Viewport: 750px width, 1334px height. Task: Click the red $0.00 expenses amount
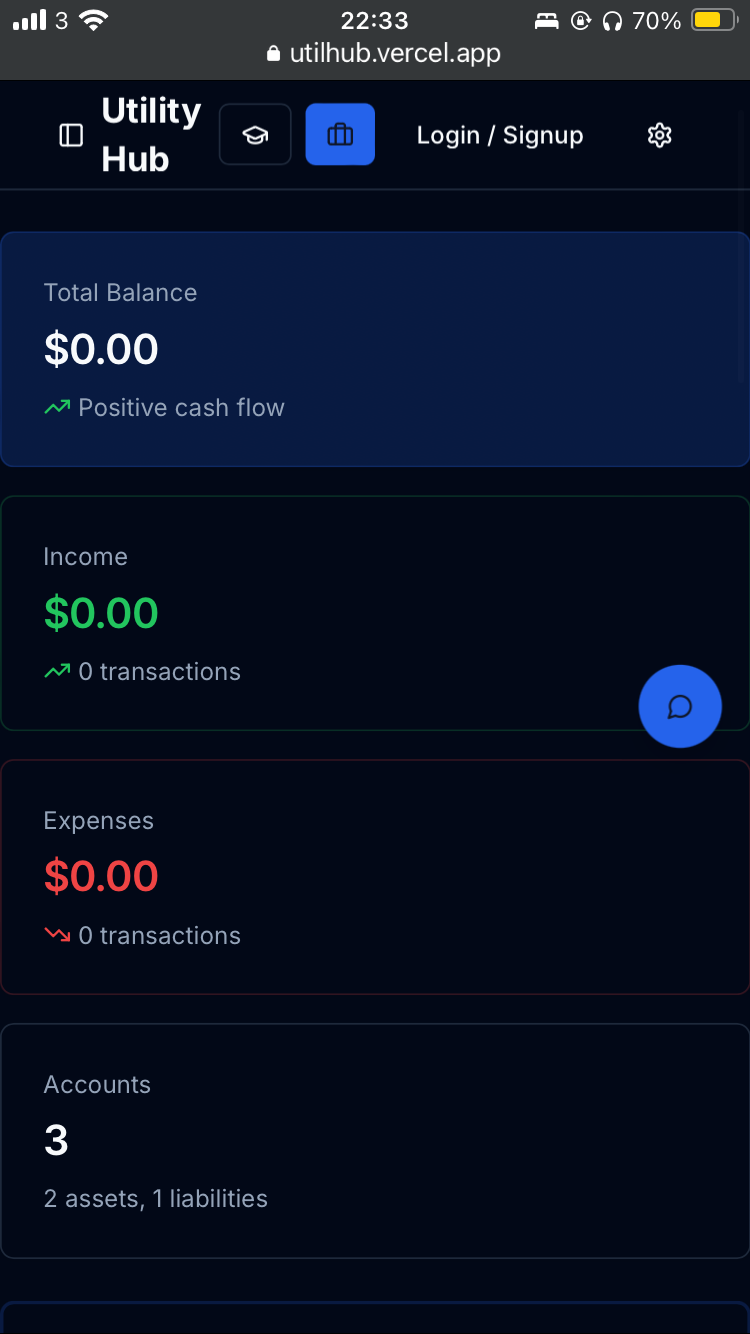[101, 877]
